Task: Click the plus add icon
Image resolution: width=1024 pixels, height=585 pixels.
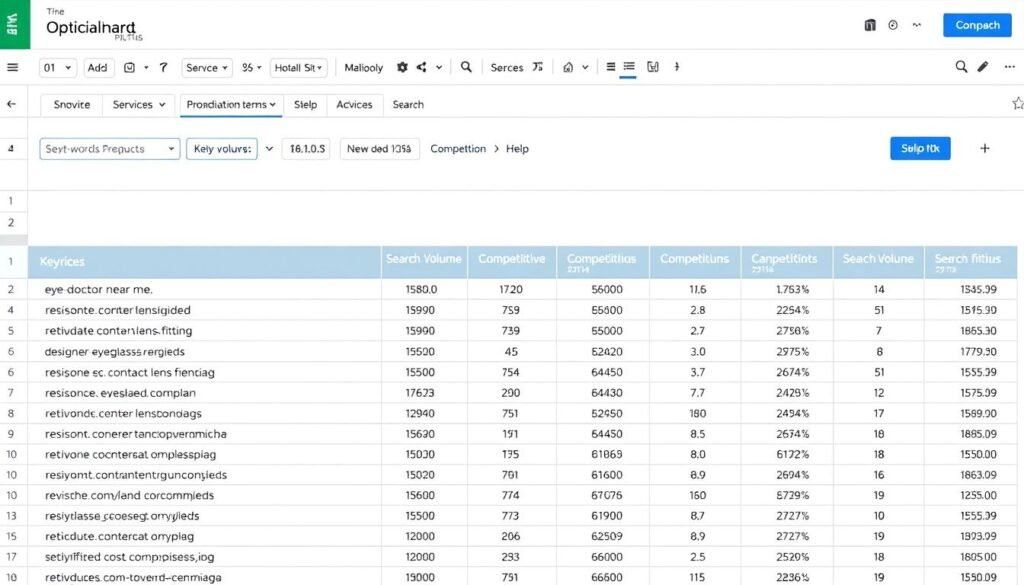Action: tap(985, 148)
